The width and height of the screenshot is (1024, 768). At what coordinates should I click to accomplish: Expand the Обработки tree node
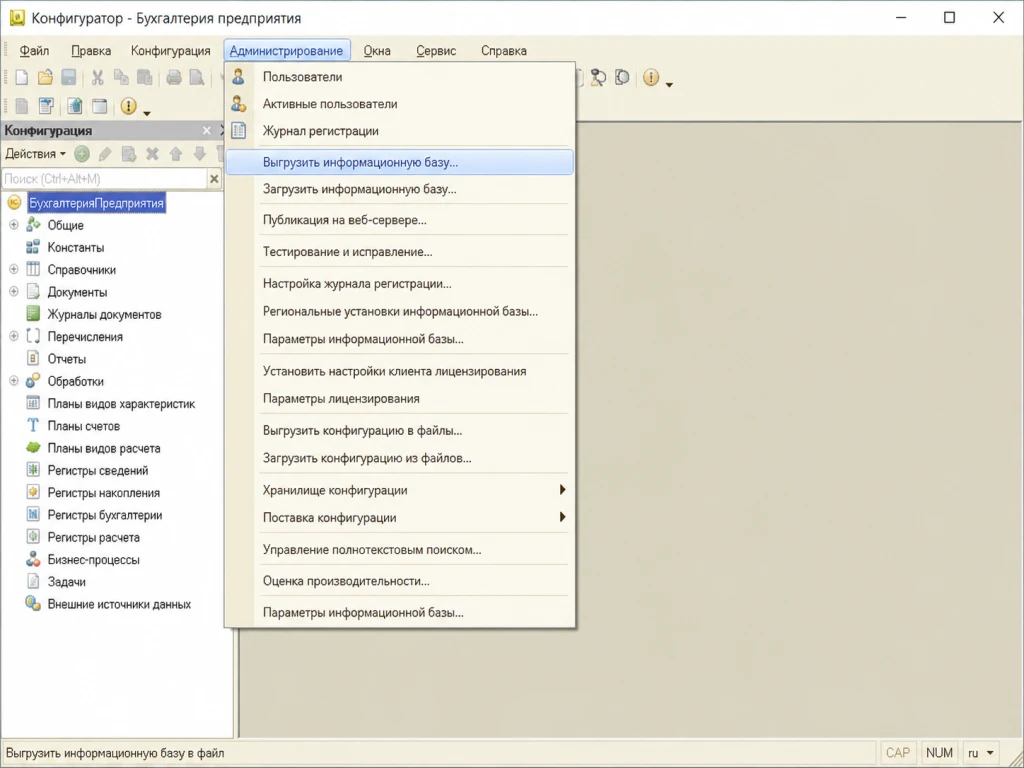14,381
